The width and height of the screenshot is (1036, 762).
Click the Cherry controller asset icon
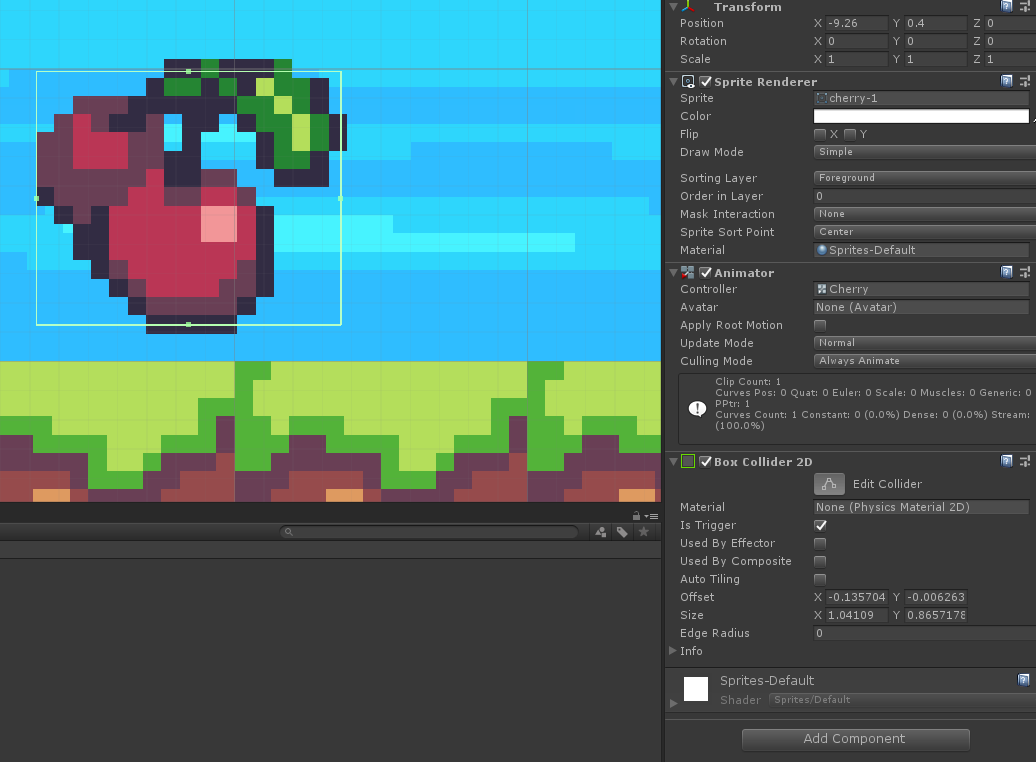822,289
